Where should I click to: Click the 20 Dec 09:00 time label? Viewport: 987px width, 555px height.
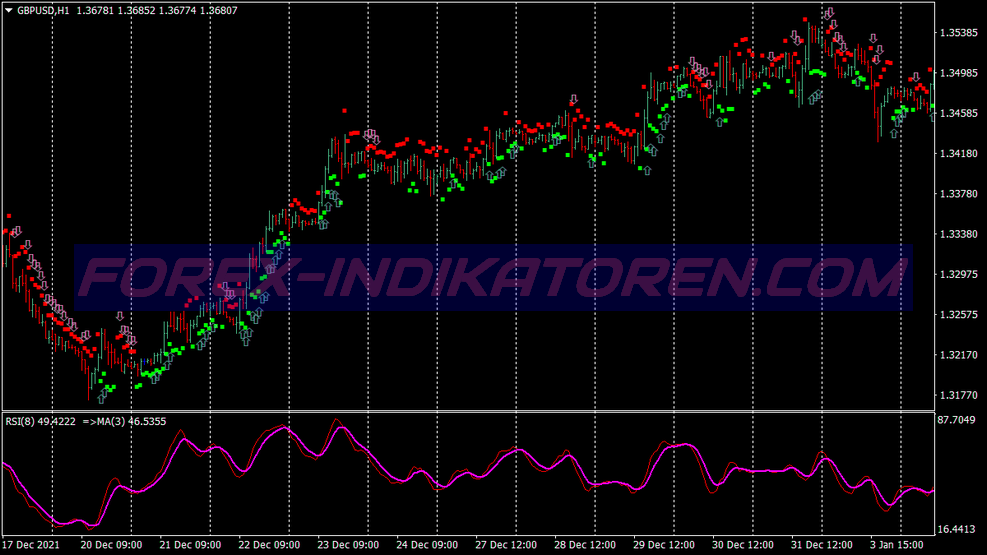tap(111, 545)
